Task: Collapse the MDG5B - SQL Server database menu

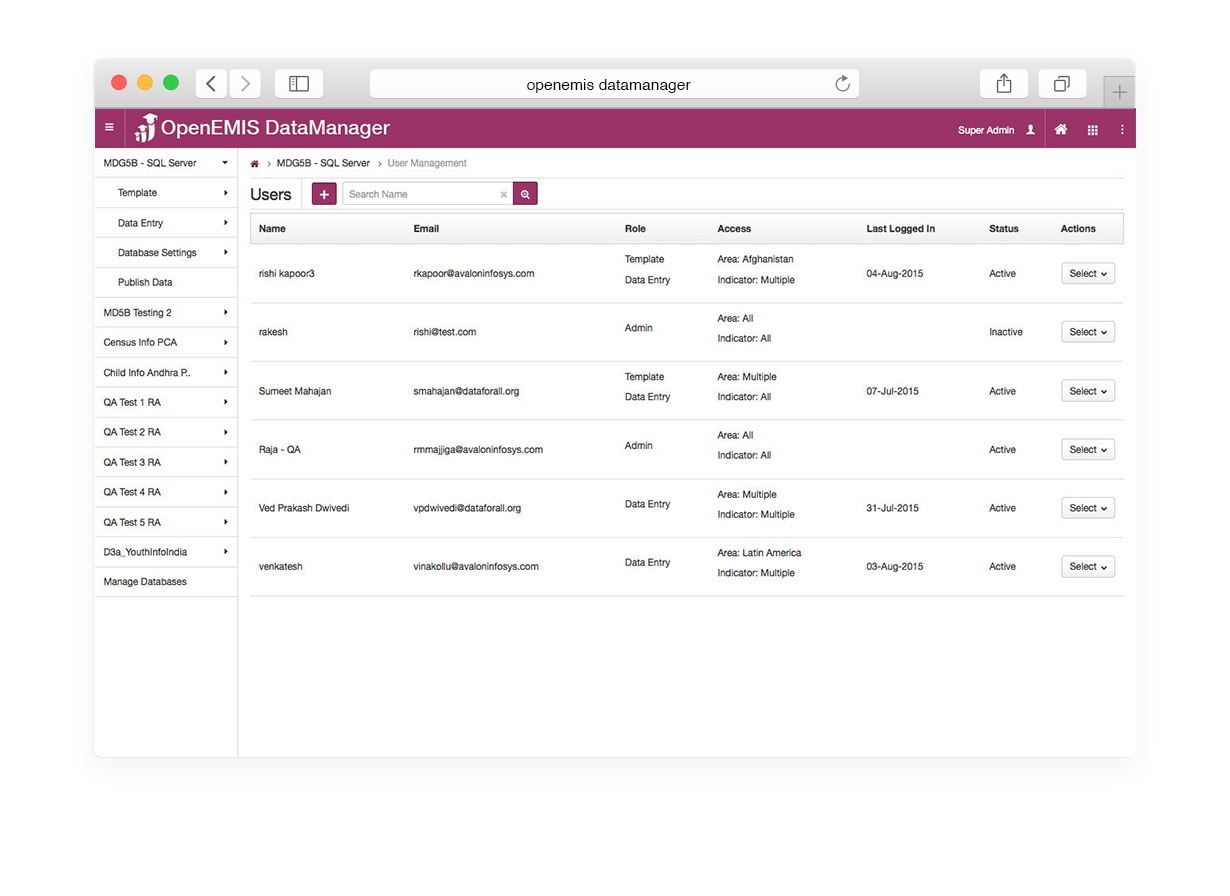Action: (166, 163)
